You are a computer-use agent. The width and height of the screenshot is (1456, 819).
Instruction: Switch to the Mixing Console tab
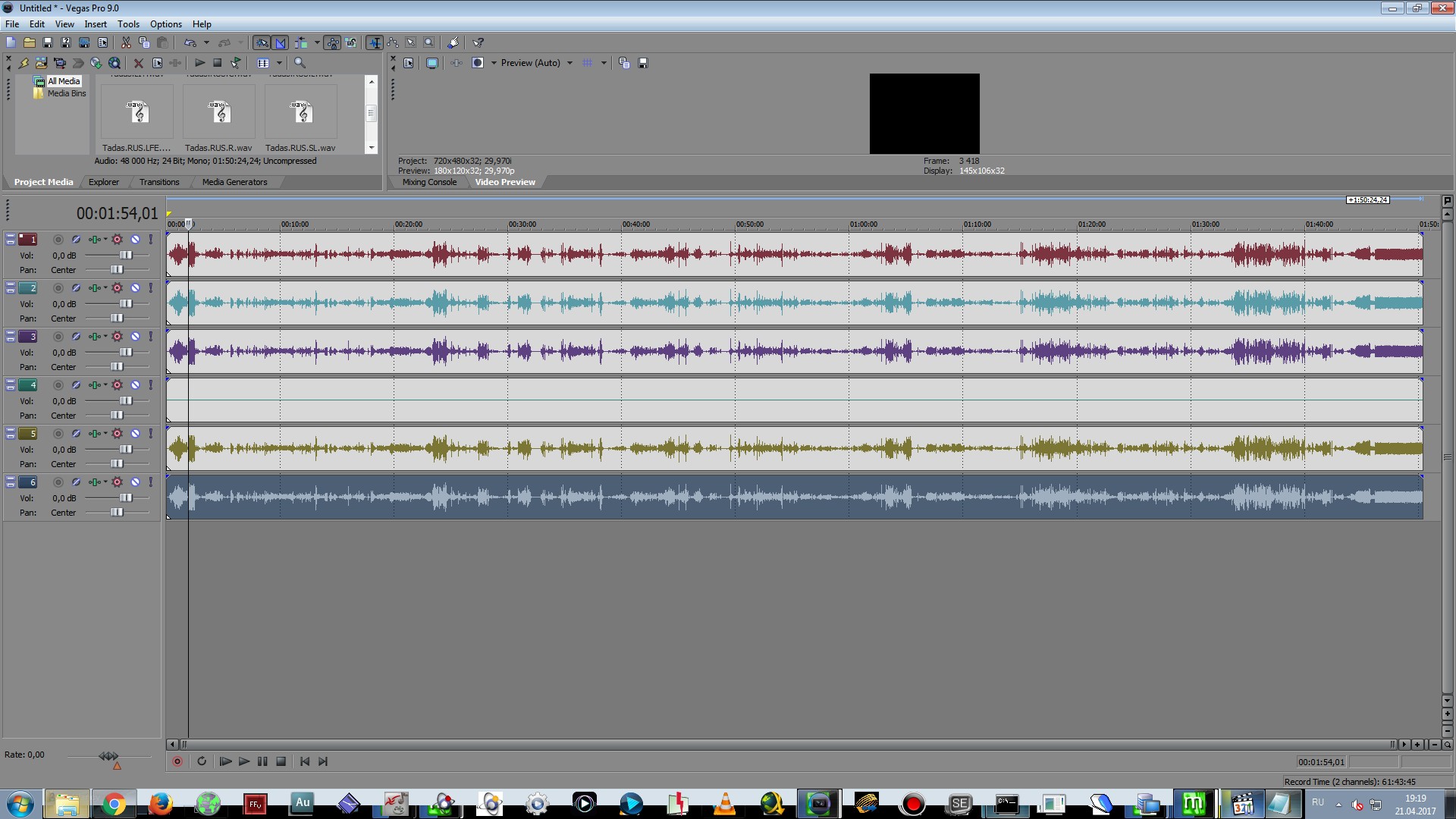(429, 182)
